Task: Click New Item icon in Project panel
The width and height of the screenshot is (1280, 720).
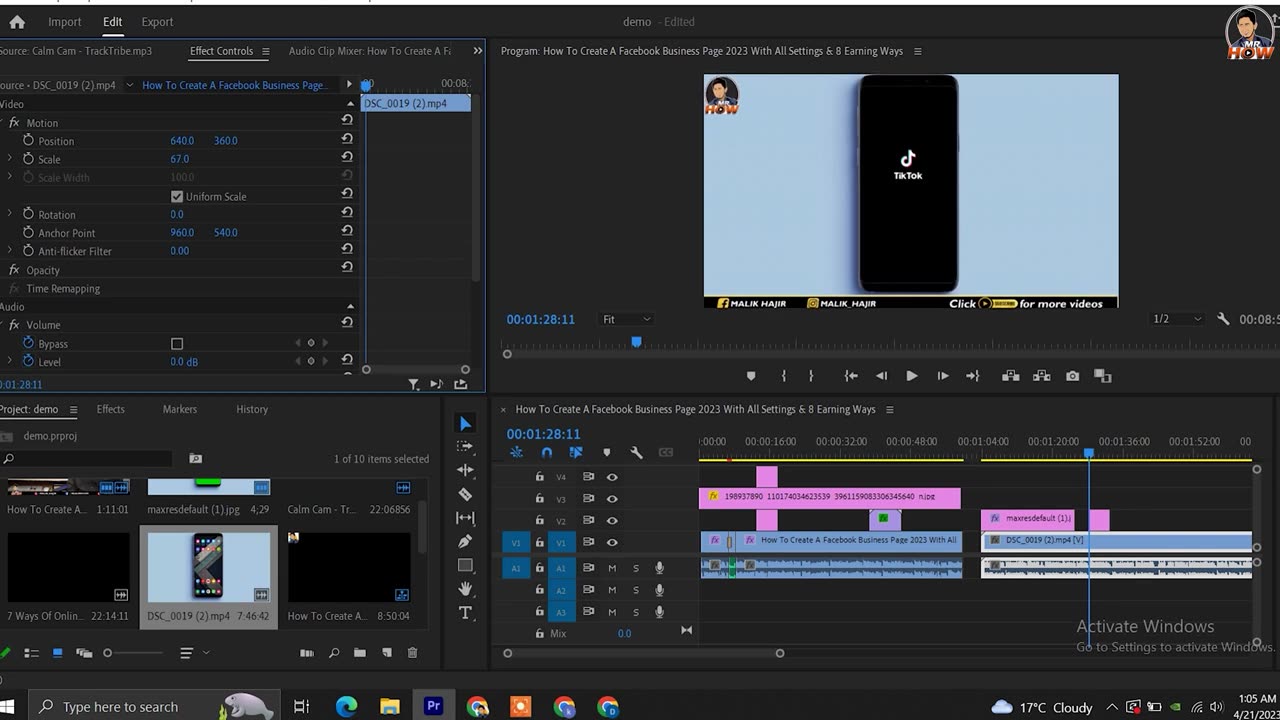Action: pyautogui.click(x=385, y=653)
